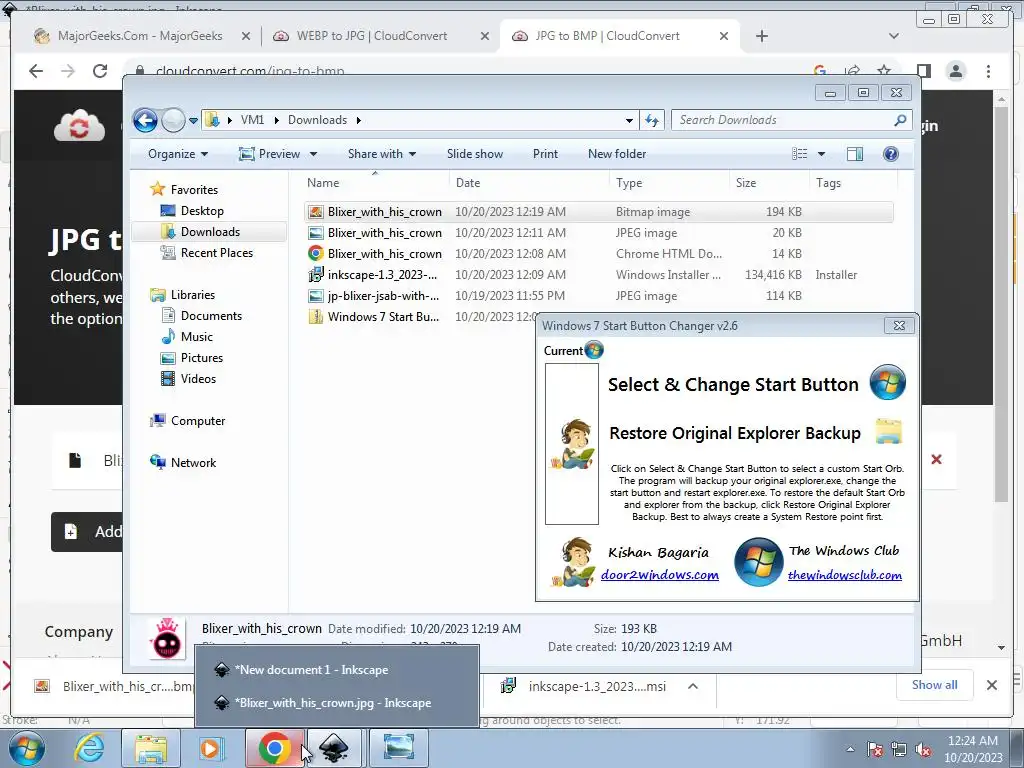Viewport: 1024px width, 768px height.
Task: Click Chrome back arrow
Action: point(36,71)
